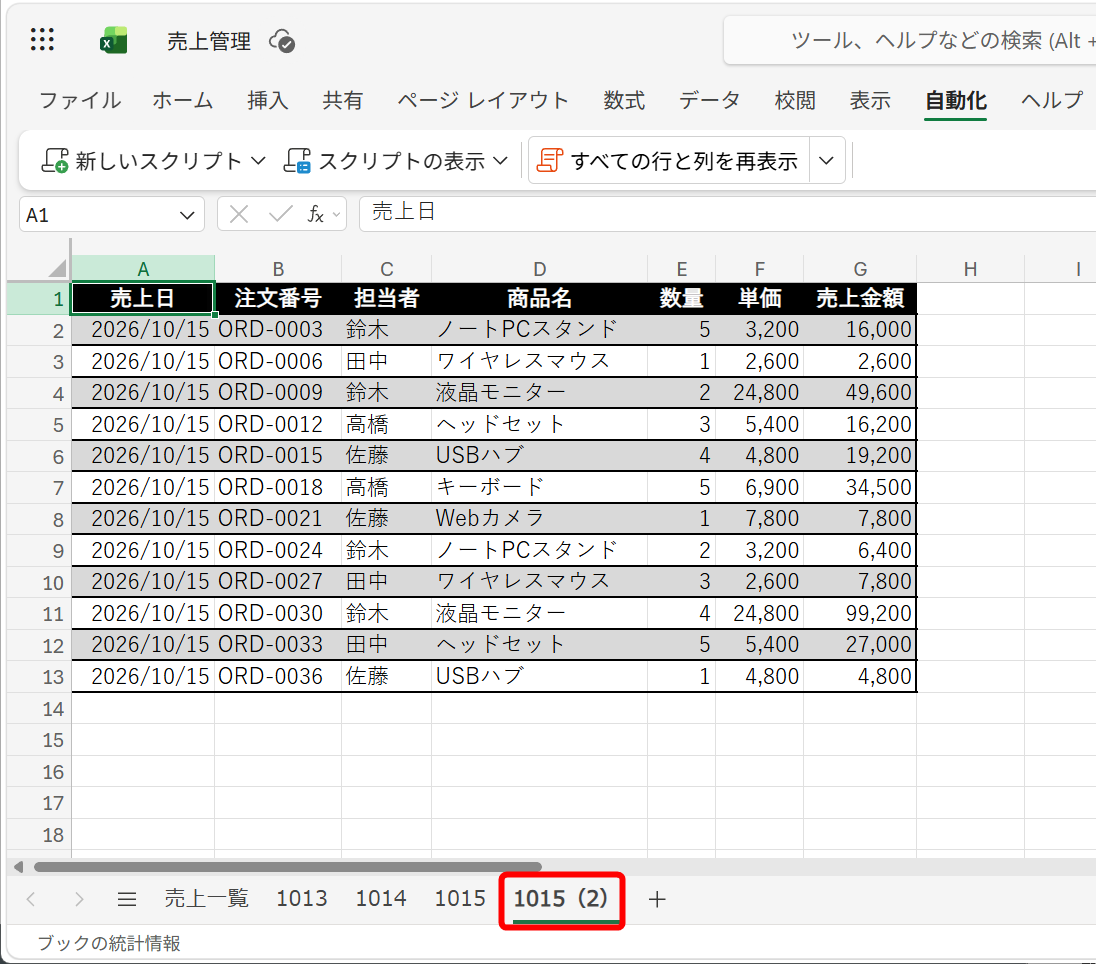Screen dimensions: 1096x964
Task: Click header cell 商品名
Action: click(x=539, y=298)
